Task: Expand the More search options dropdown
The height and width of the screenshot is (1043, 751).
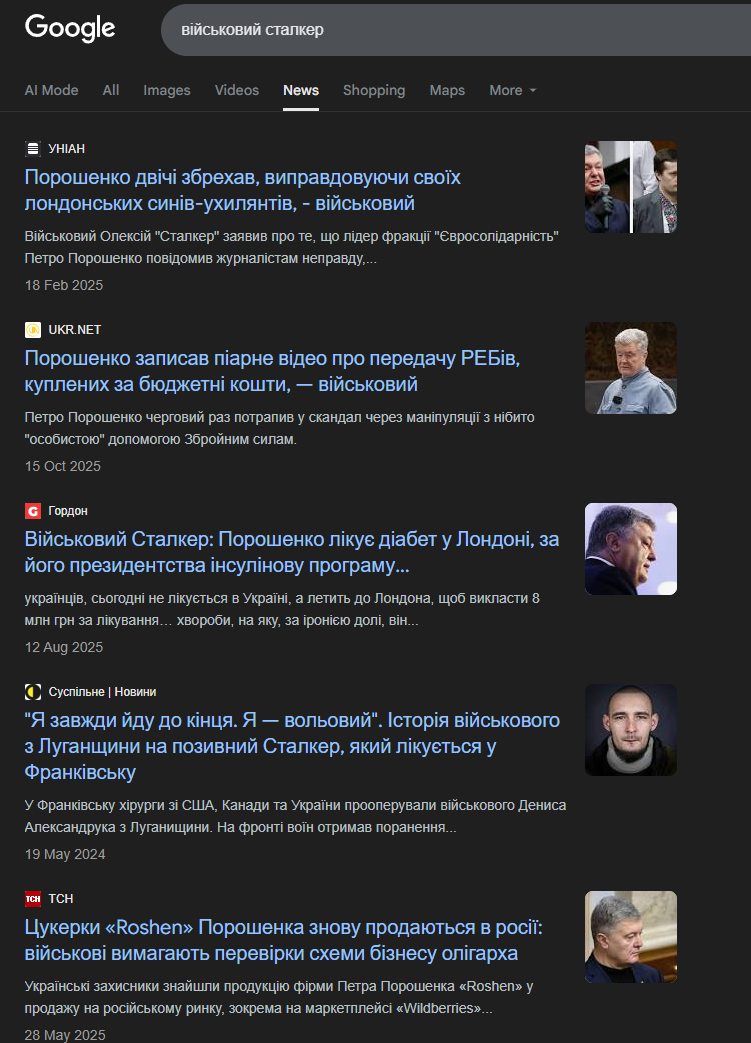Action: pyautogui.click(x=512, y=90)
